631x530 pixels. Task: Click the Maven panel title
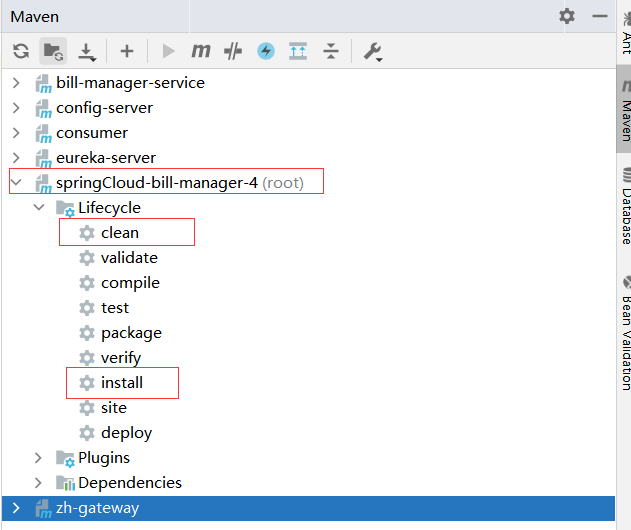click(x=35, y=17)
